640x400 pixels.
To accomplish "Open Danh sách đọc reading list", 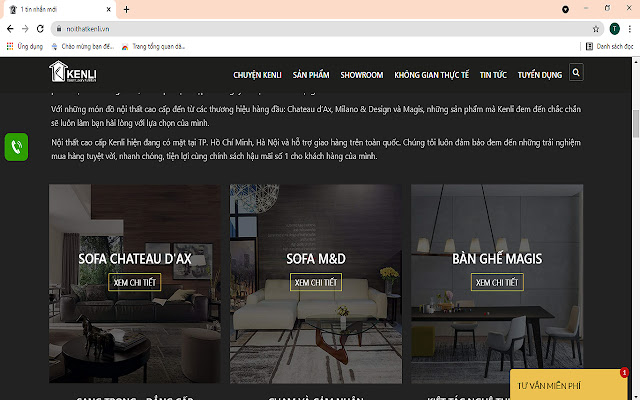I will [609, 47].
